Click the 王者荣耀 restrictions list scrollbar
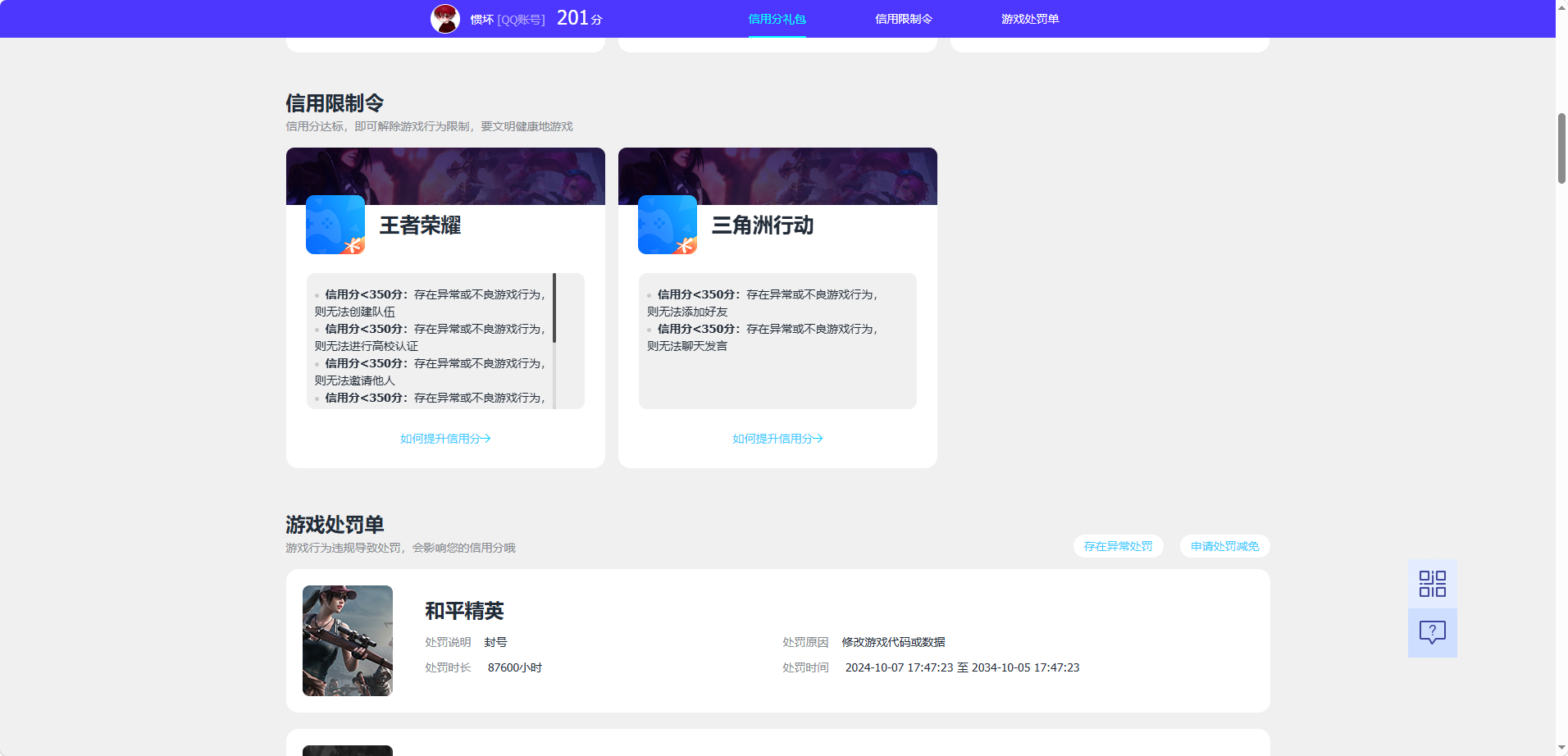This screenshot has height=756, width=1568. [x=554, y=308]
